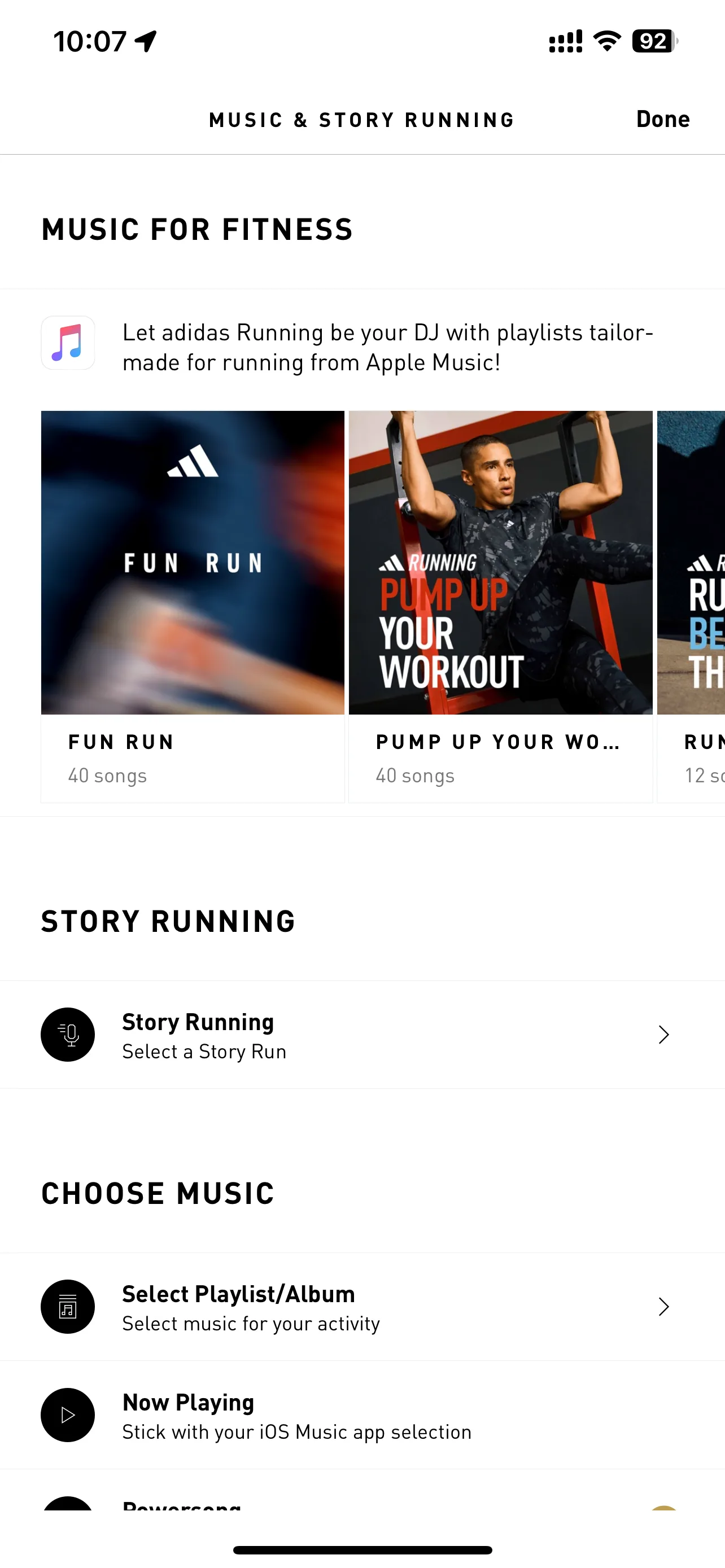Tap the location arrow beside the time
This screenshot has width=725, height=1568.
[x=146, y=41]
